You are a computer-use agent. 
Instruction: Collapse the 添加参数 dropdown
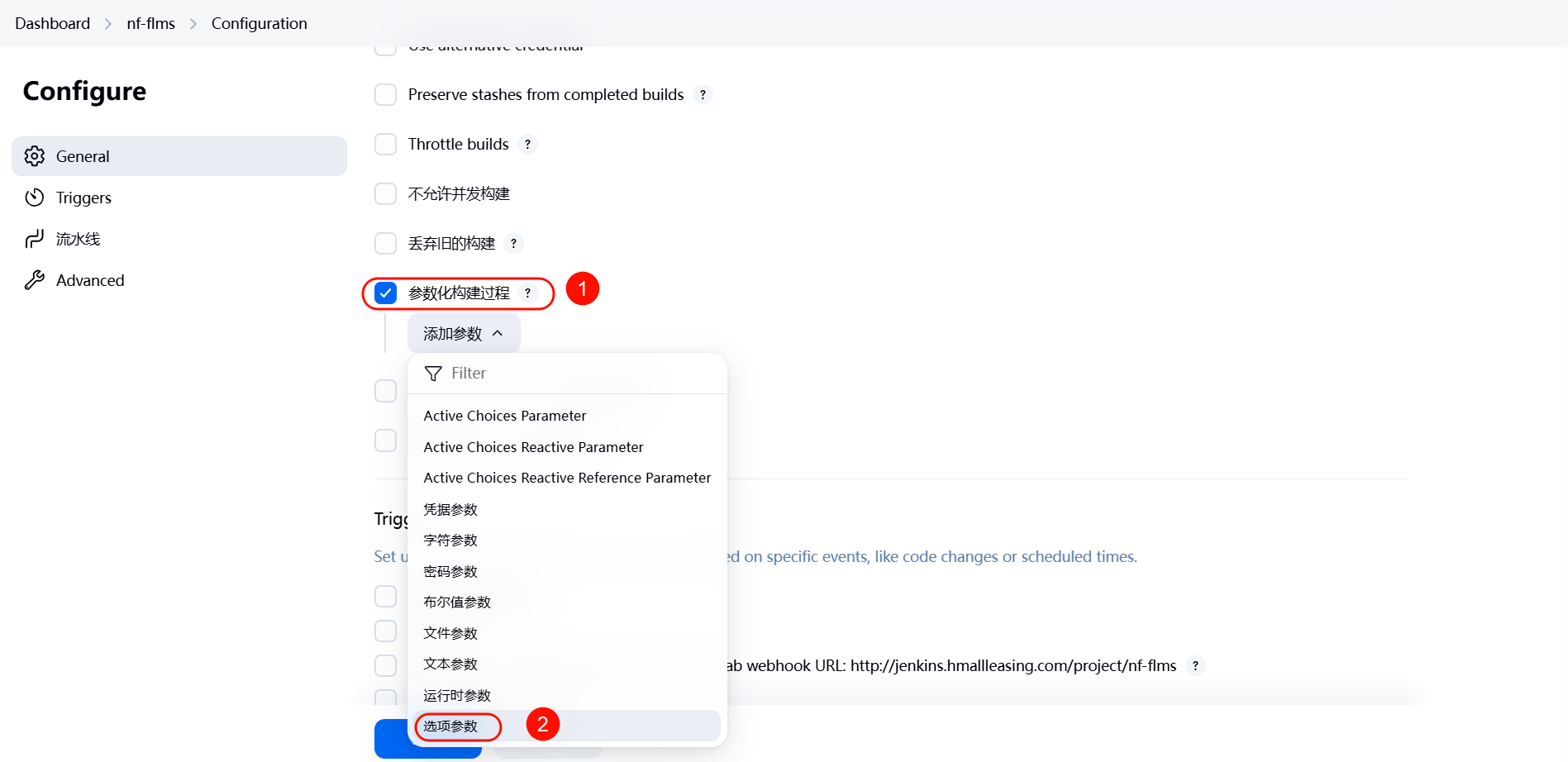click(463, 334)
